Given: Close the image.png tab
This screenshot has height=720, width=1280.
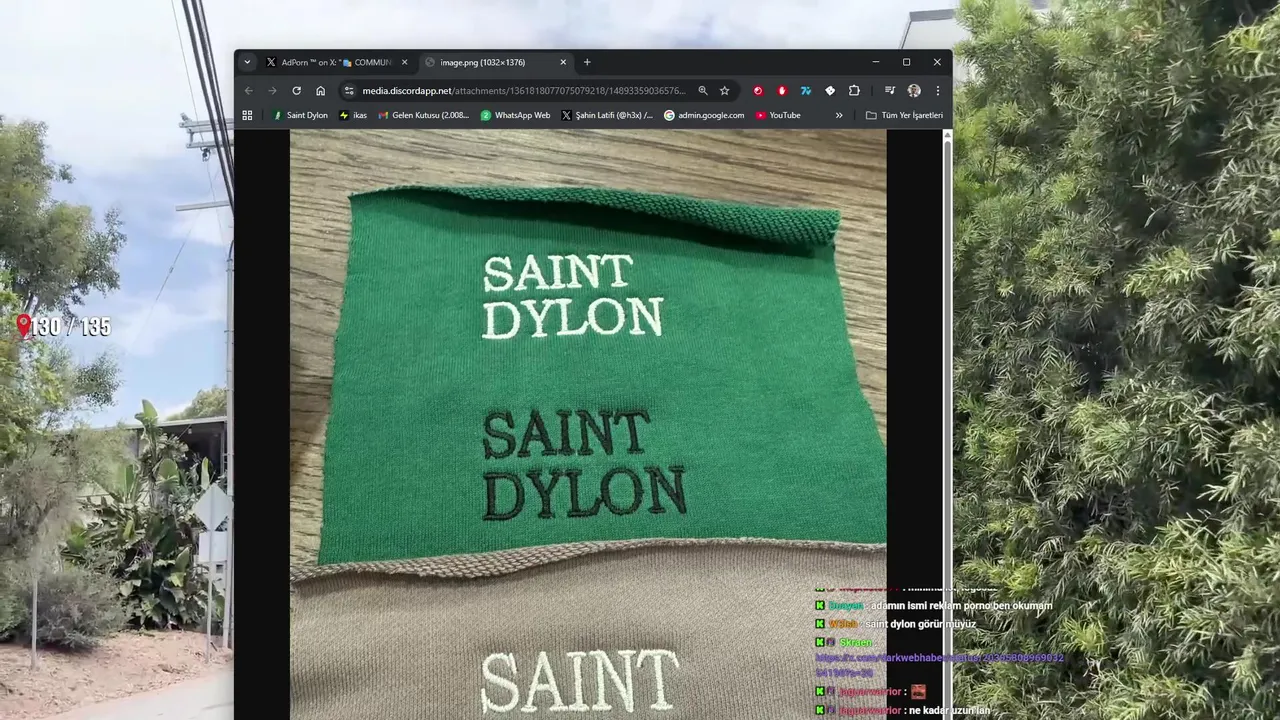Looking at the screenshot, I should [x=563, y=62].
